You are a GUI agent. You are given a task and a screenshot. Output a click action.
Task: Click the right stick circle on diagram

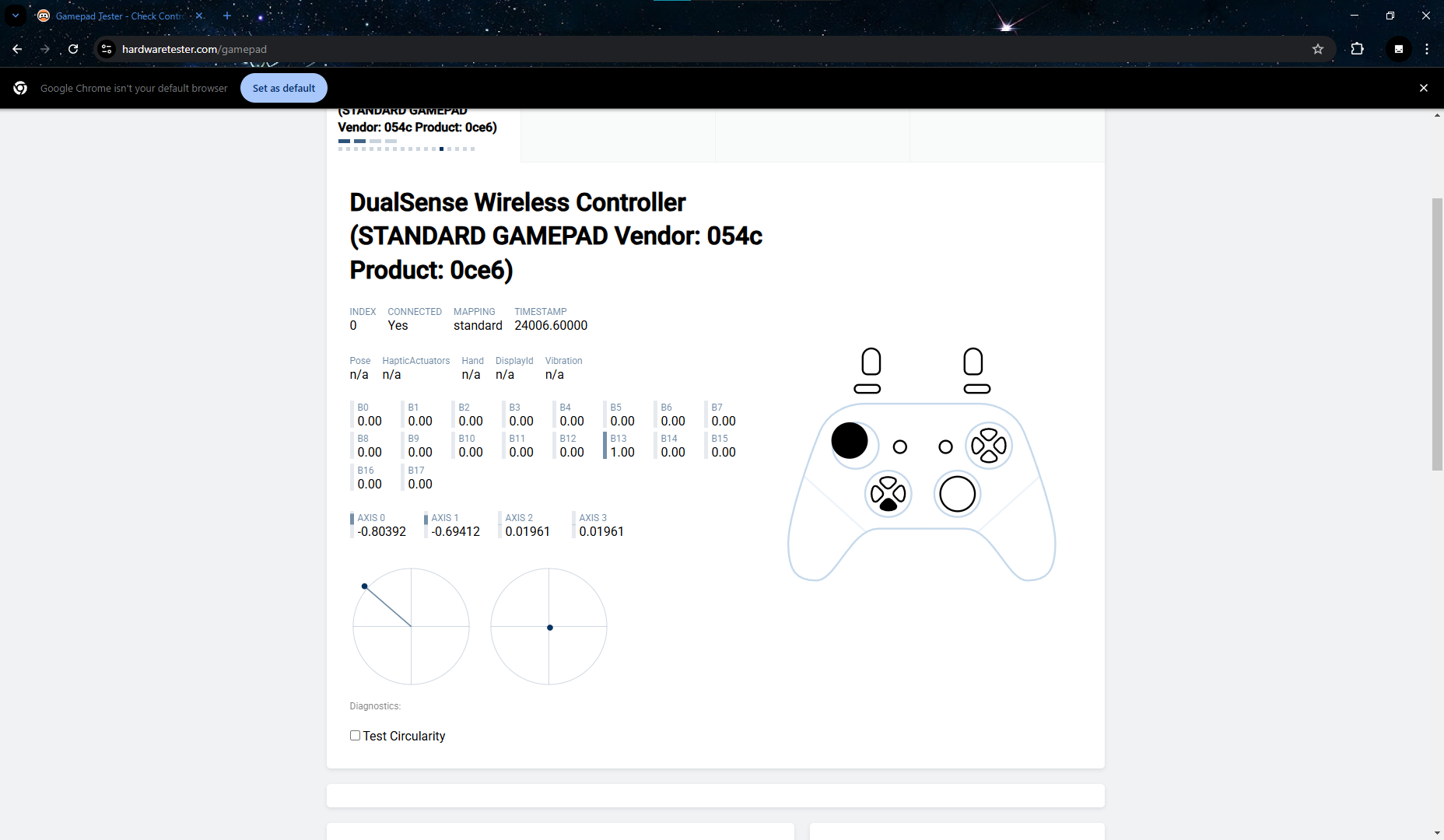(x=957, y=494)
